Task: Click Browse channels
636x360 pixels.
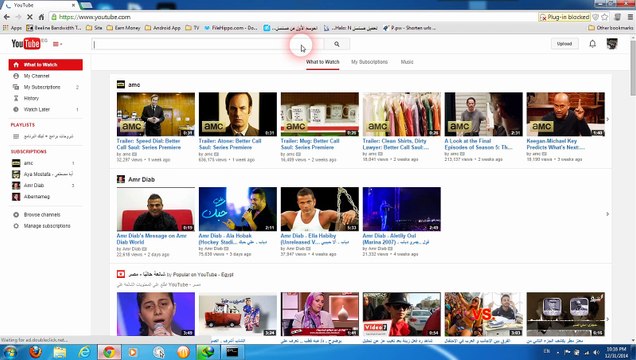Action: pos(42,215)
